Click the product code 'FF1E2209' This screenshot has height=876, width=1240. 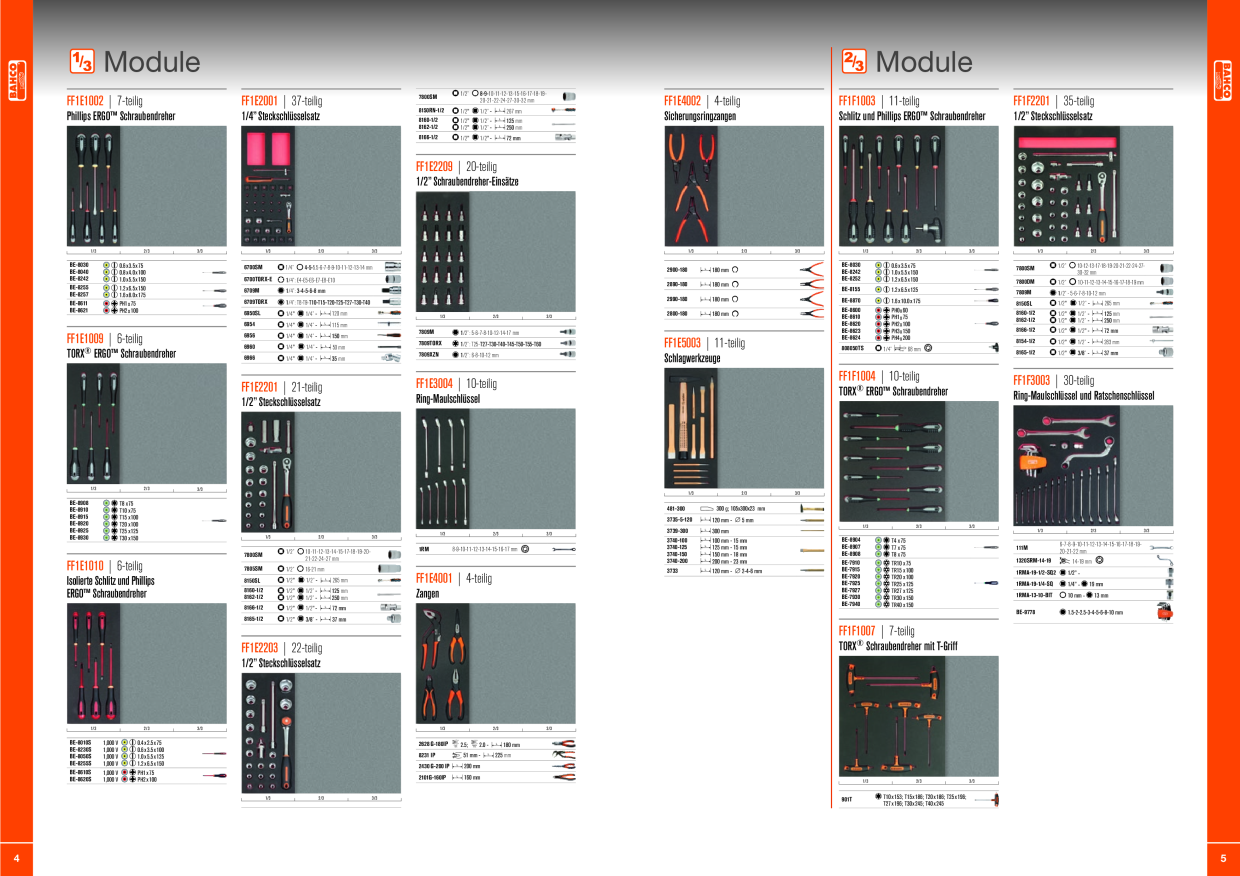435,167
